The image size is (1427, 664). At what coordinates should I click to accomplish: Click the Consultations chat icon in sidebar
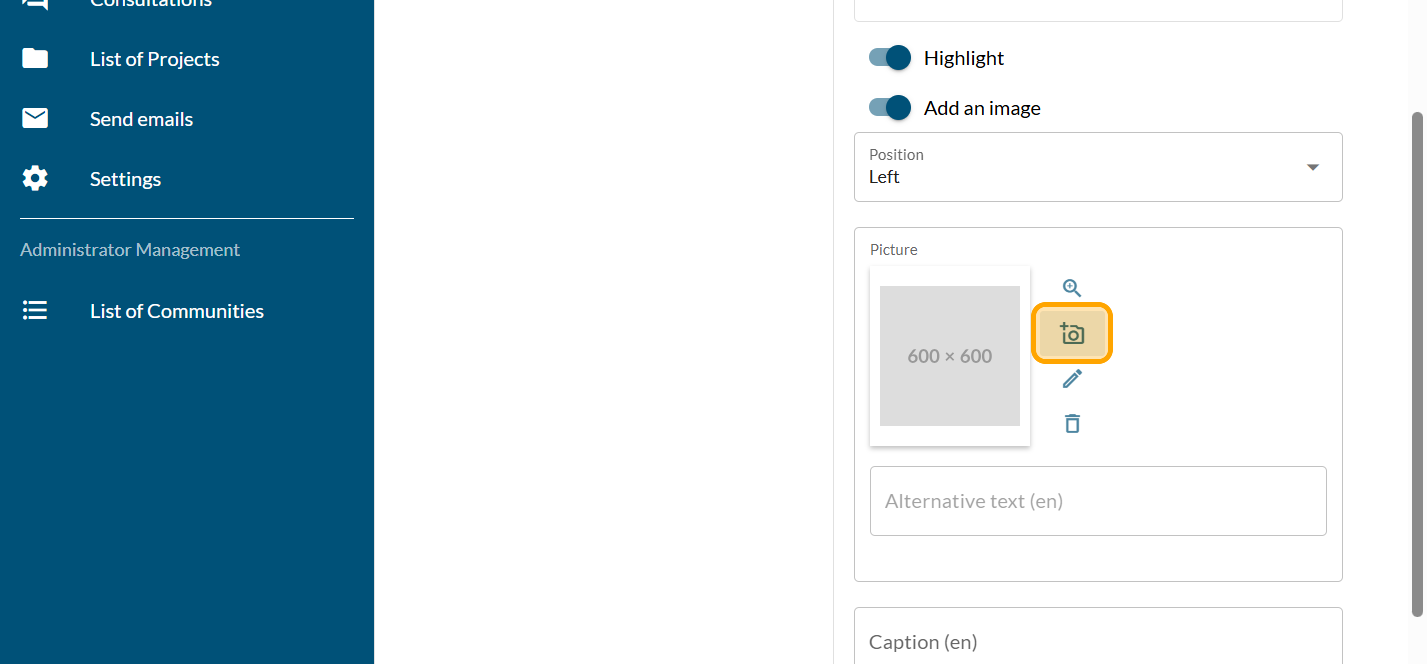35,3
